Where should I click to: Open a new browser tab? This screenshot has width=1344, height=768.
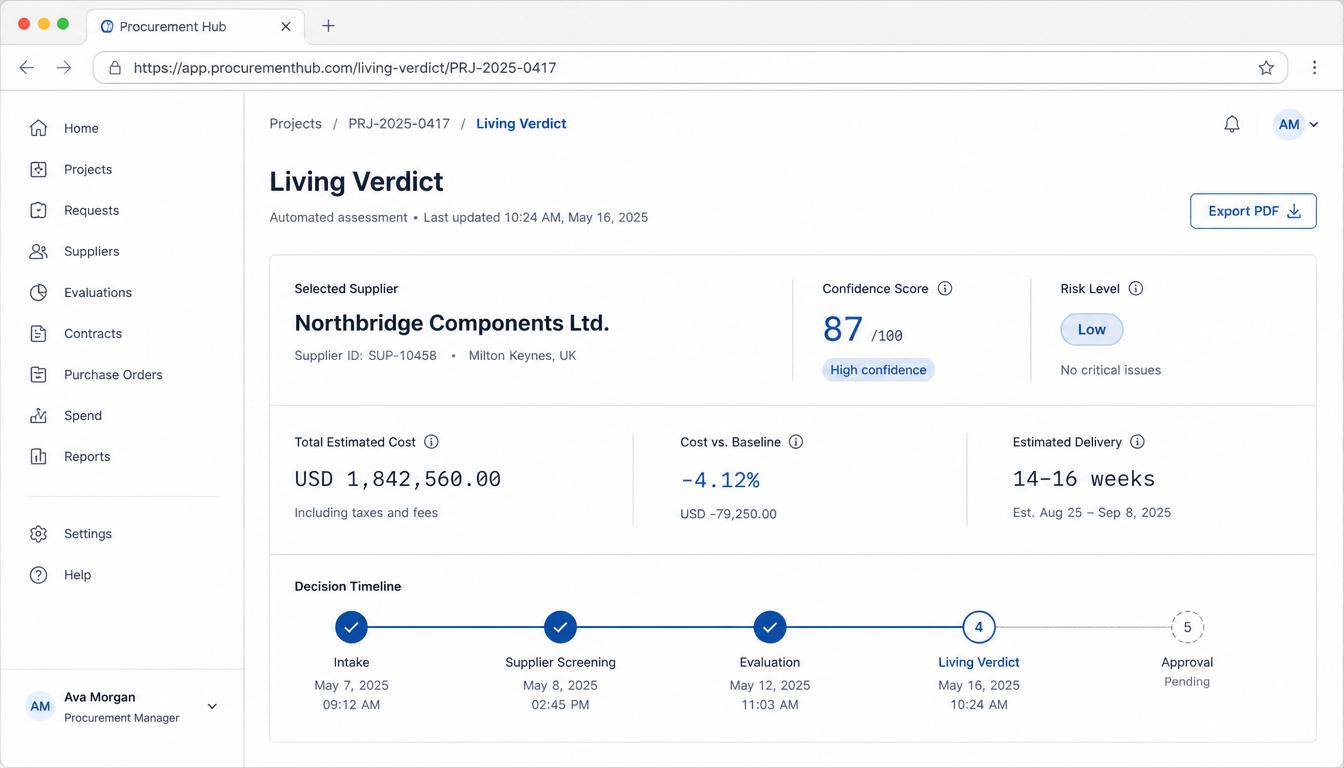coord(328,26)
